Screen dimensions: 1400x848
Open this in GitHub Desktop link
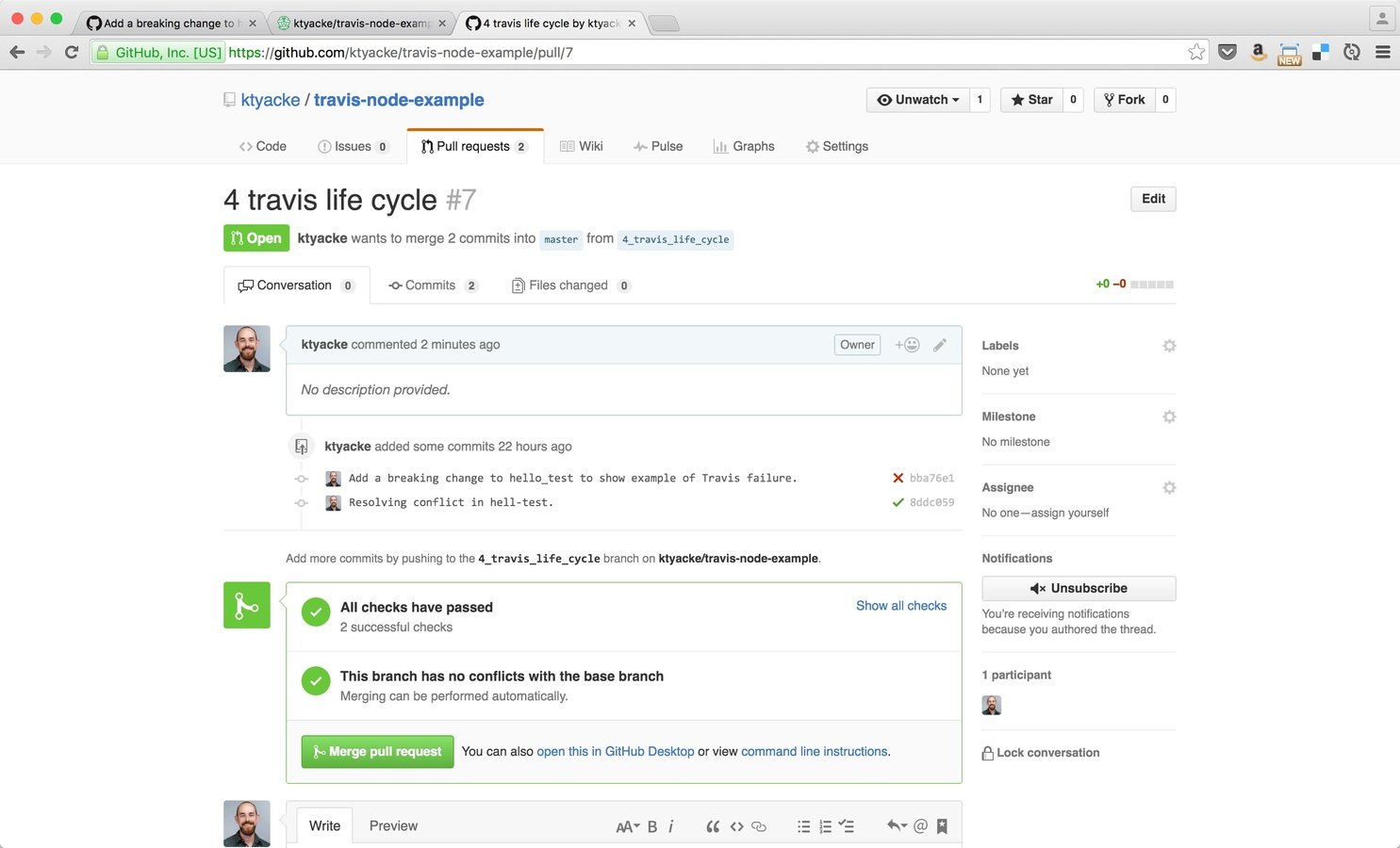(x=616, y=752)
